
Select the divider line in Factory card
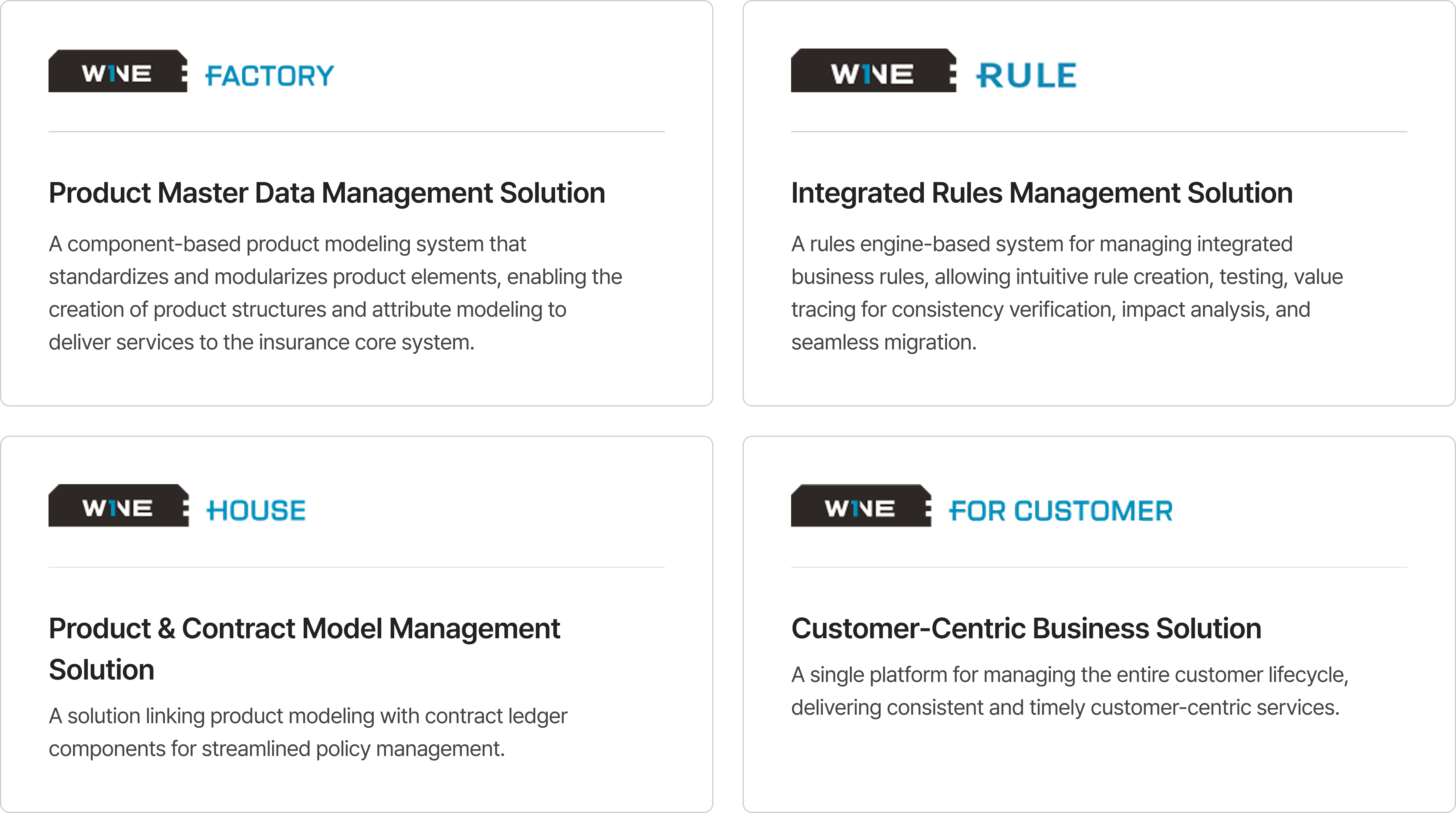pyautogui.click(x=356, y=132)
